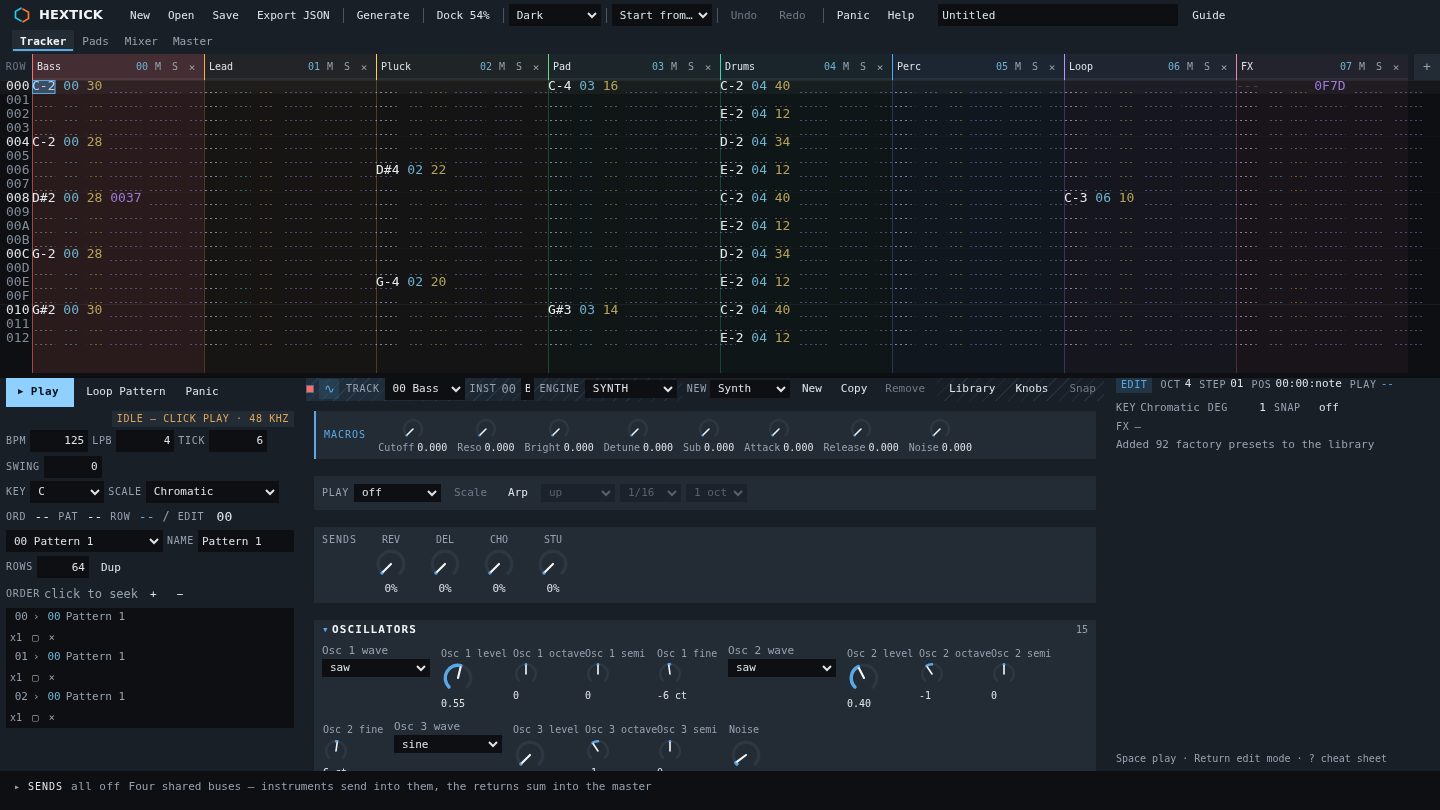Close the Drums track with its x icon
The image size is (1440, 810).
pyautogui.click(x=880, y=67)
